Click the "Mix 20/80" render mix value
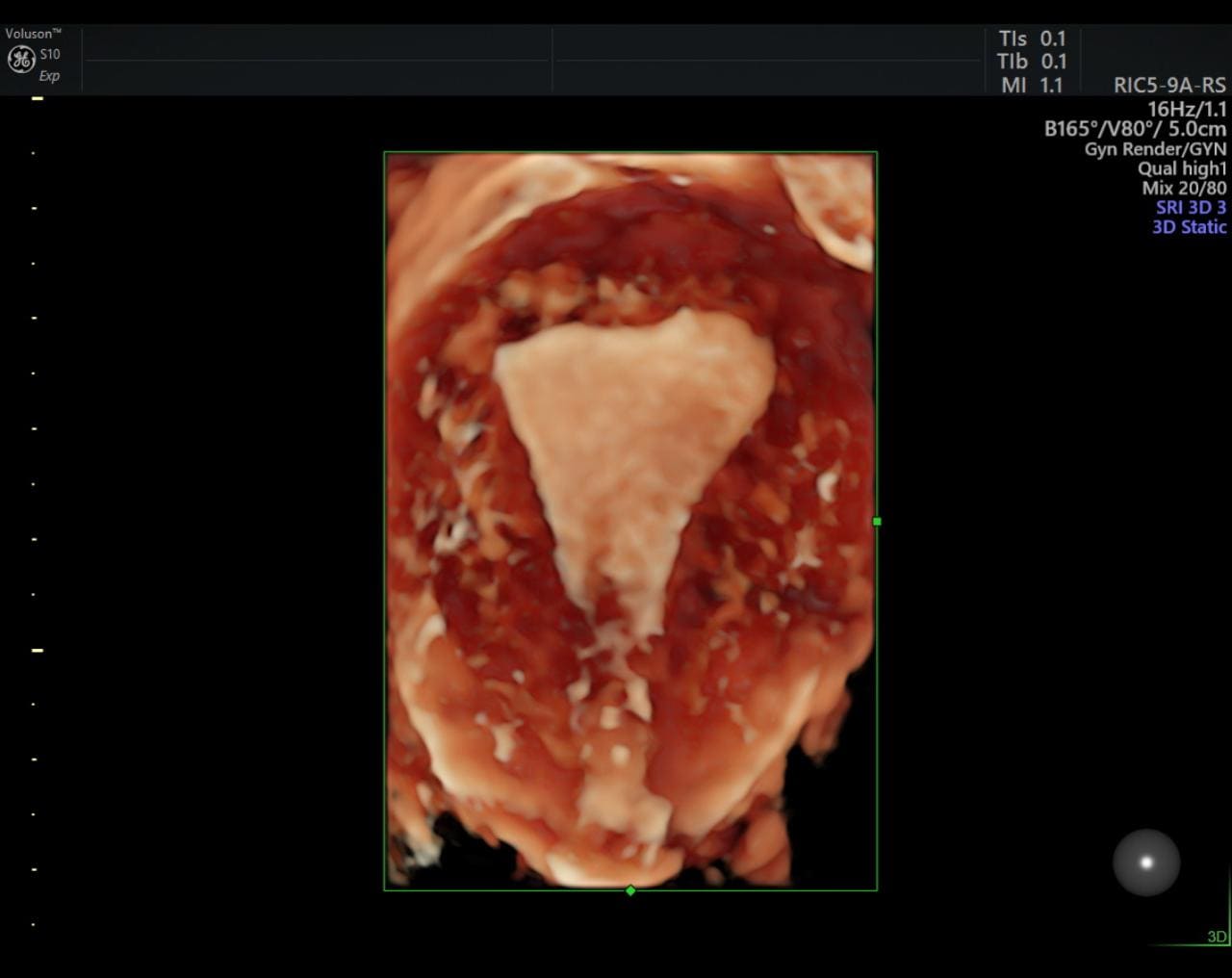 tap(1184, 188)
